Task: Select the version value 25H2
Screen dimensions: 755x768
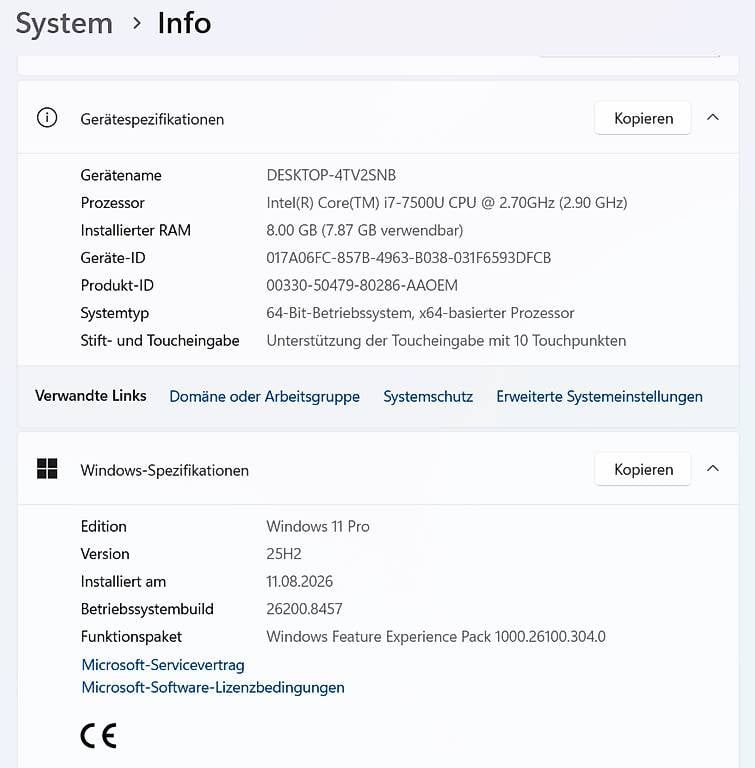Action: [284, 553]
